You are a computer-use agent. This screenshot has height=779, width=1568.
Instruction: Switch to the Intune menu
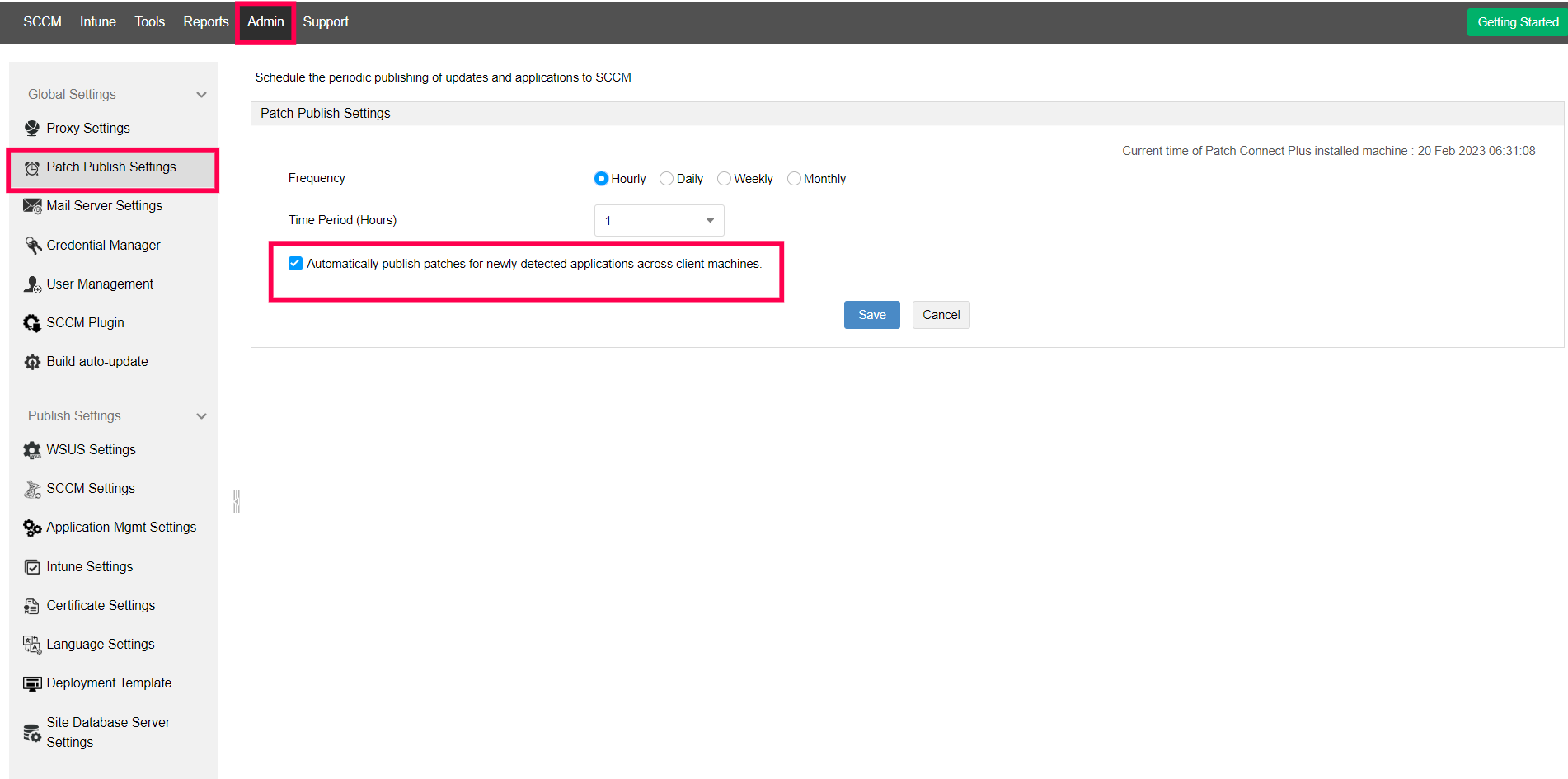point(97,21)
